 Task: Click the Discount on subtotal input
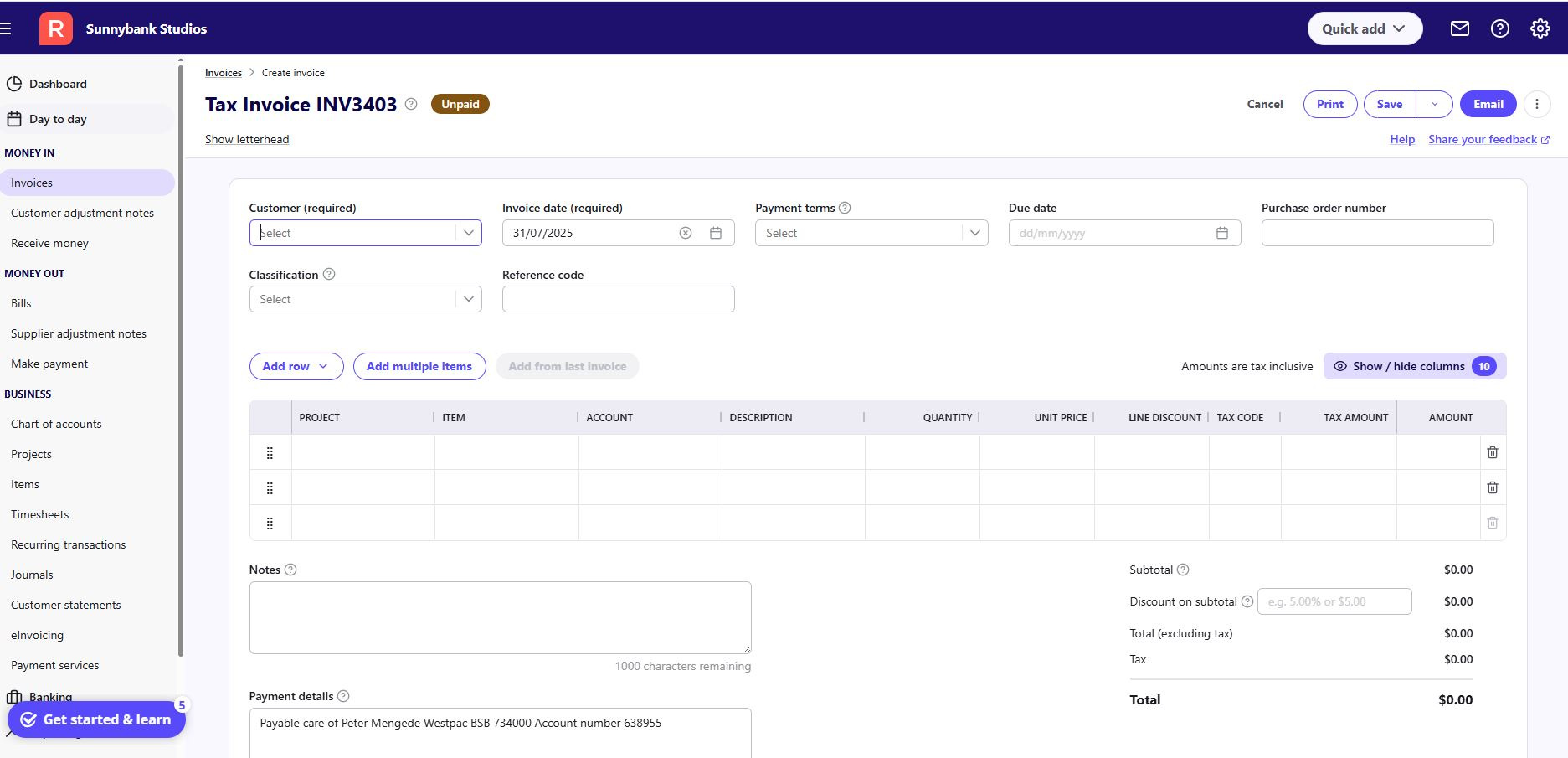1334,601
